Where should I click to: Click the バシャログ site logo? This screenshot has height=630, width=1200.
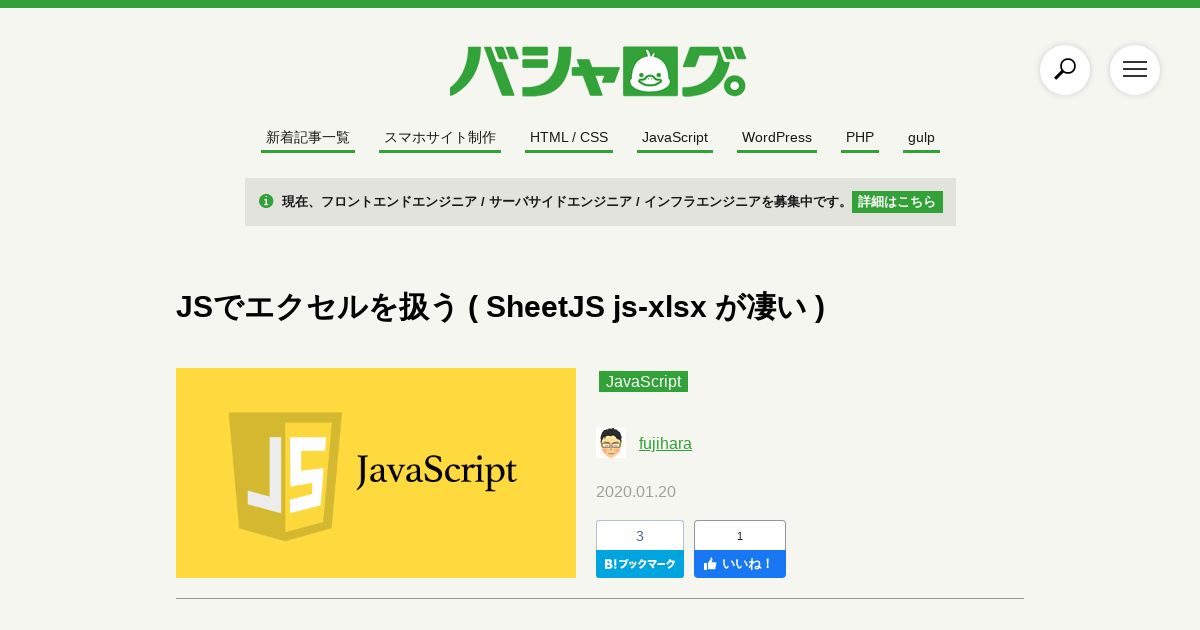pyautogui.click(x=598, y=71)
